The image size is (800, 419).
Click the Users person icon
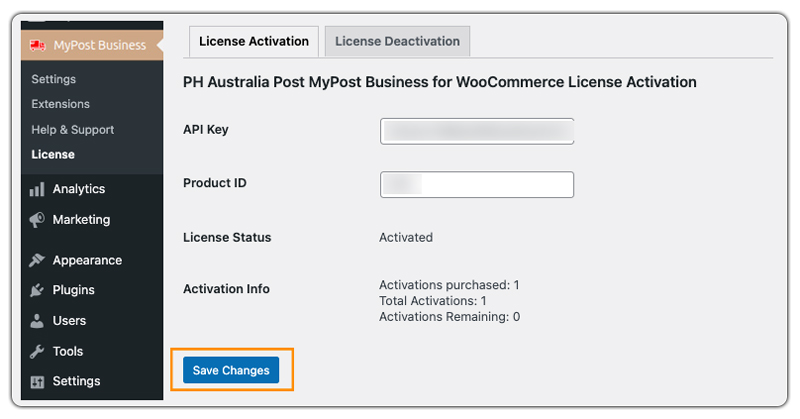click(37, 321)
